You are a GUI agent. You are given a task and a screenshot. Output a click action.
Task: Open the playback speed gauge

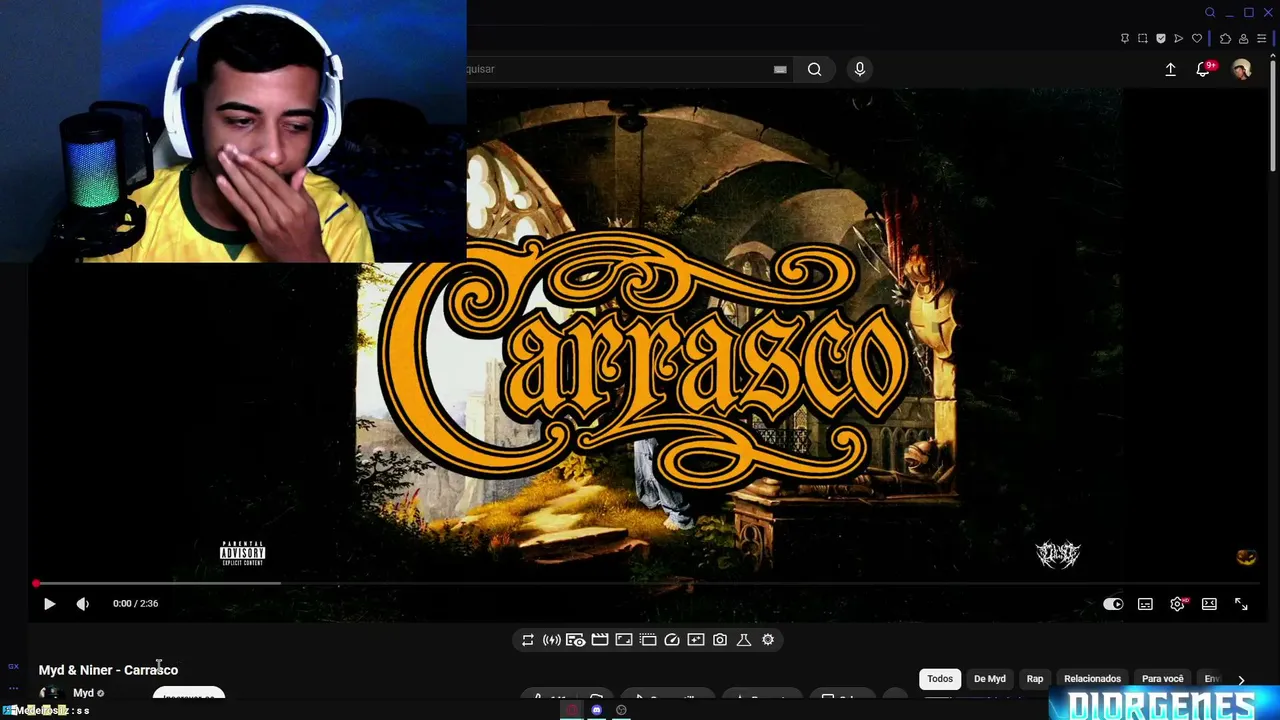[672, 640]
